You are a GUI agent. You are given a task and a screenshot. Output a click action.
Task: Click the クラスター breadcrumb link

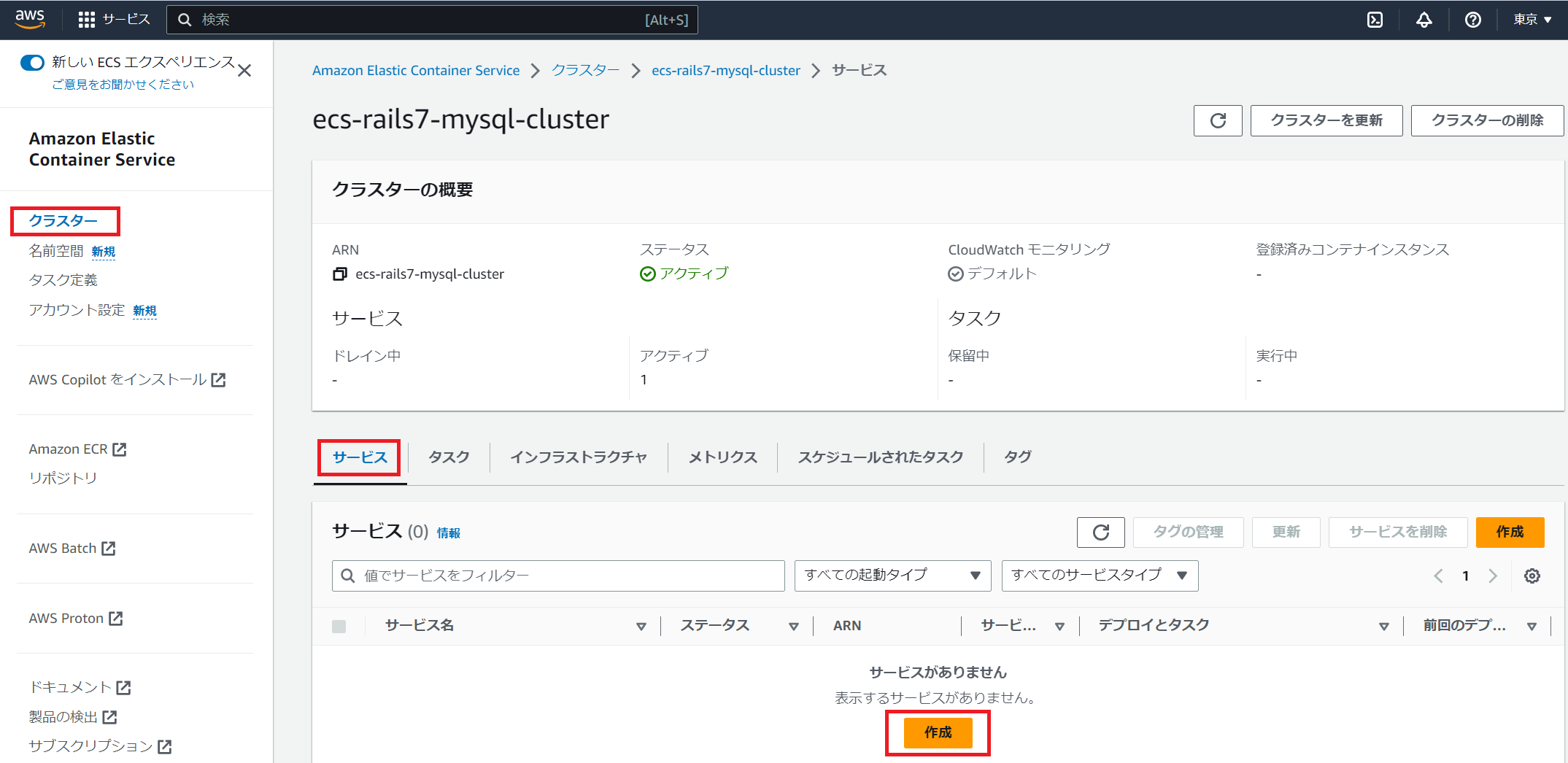pos(585,71)
